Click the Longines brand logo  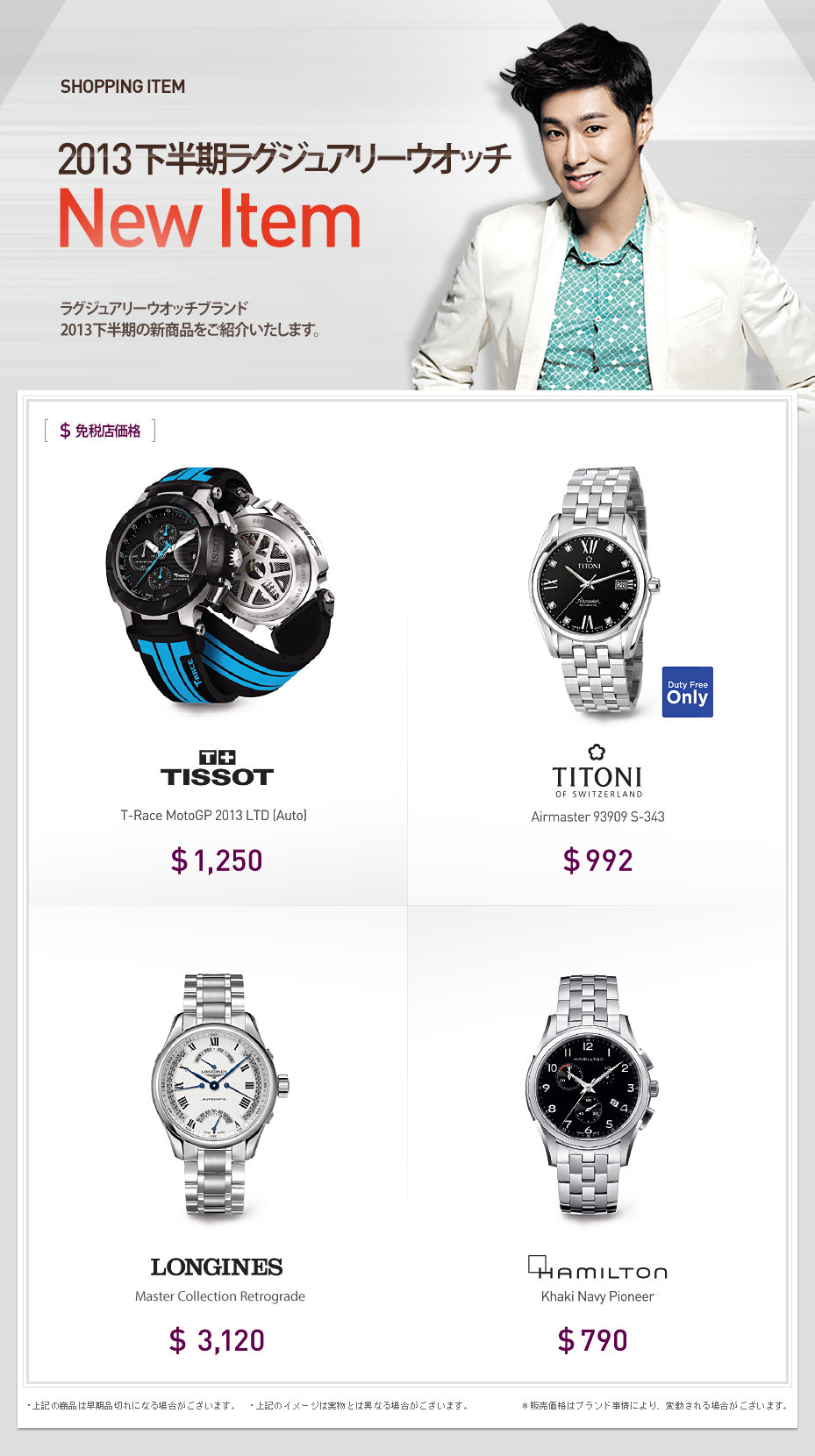(217, 1267)
